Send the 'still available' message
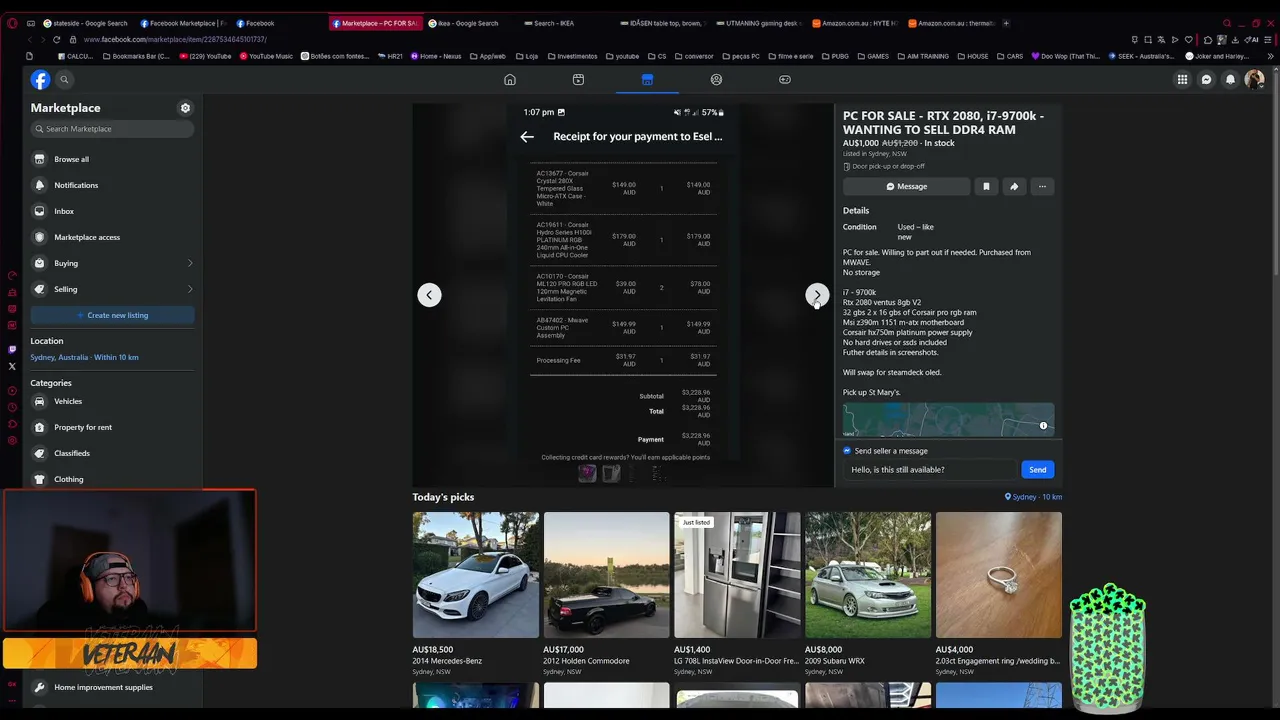 click(1038, 470)
